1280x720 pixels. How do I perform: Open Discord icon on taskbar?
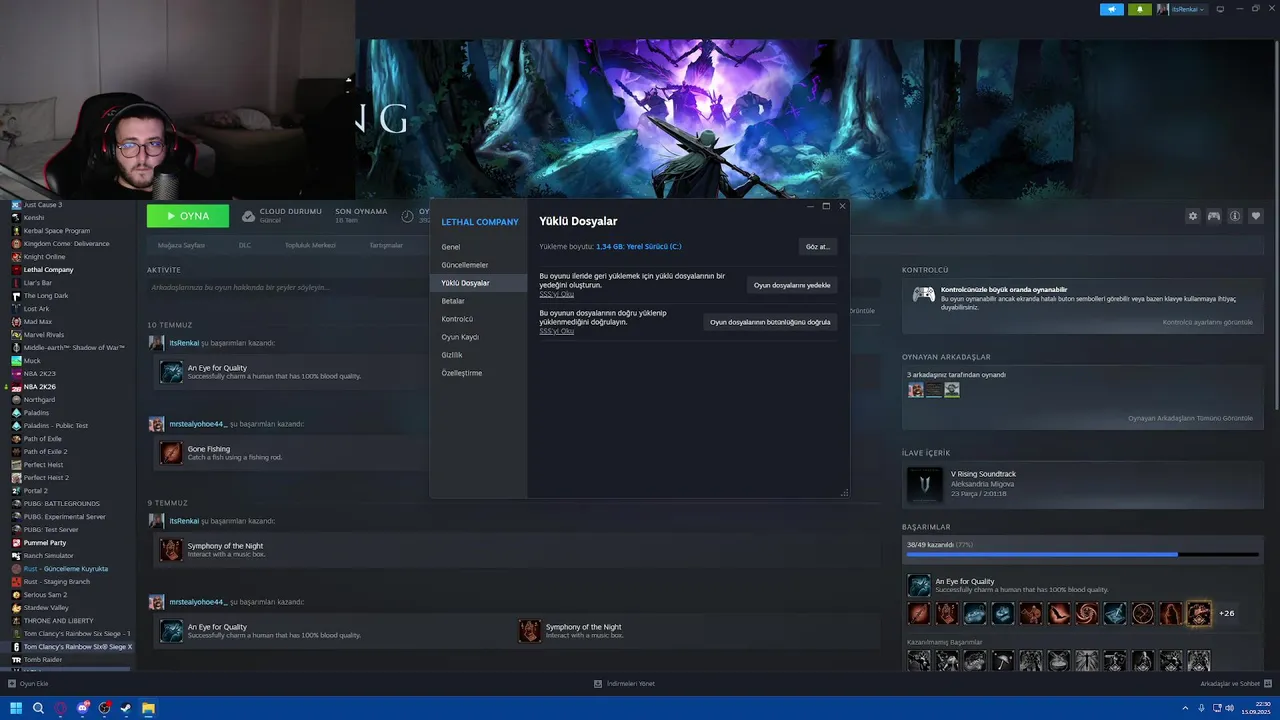click(82, 708)
